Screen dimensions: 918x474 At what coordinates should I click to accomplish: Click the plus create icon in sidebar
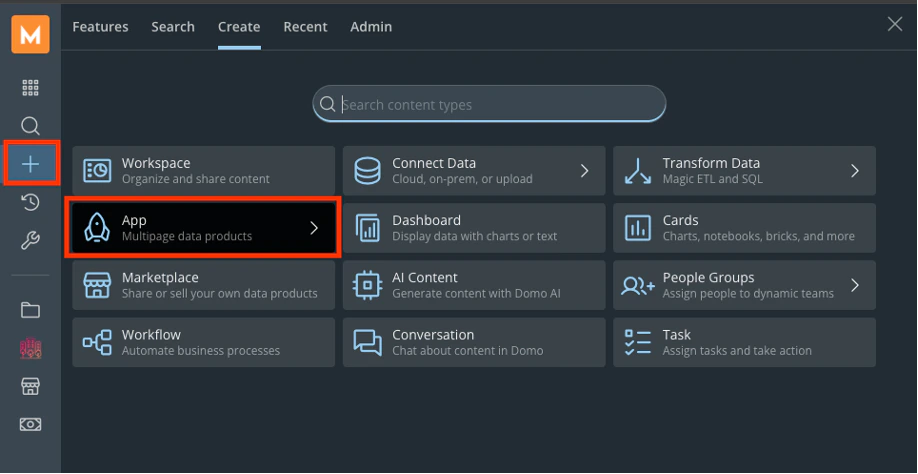coord(30,164)
